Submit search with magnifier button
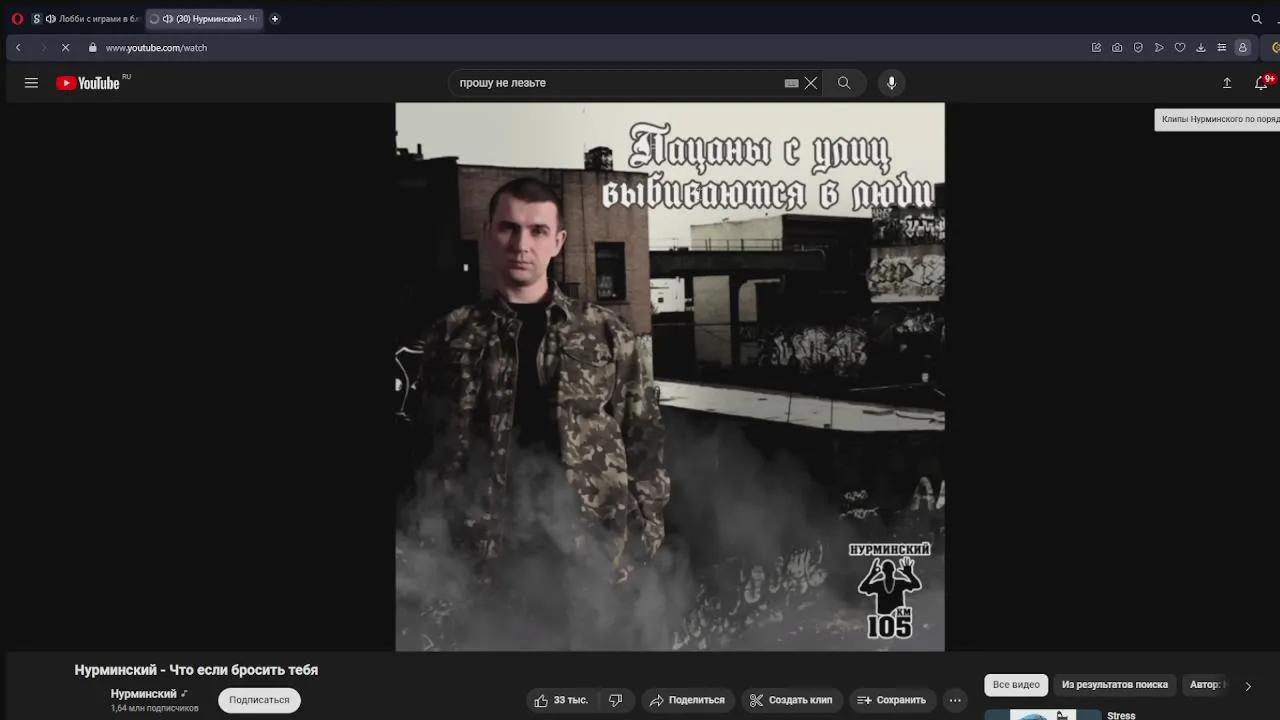1280x720 pixels. (844, 83)
